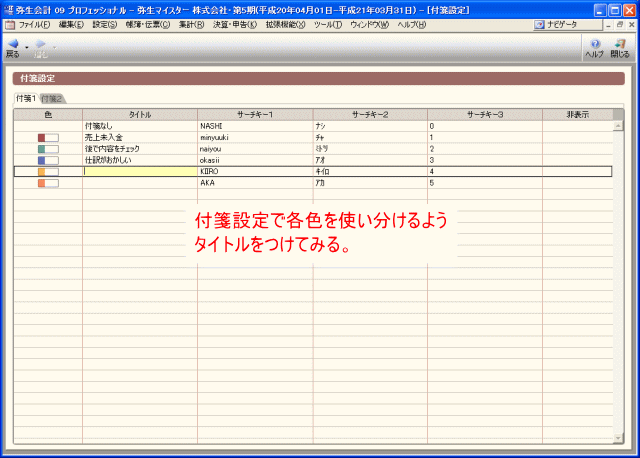Switch to the 付箋2 tab
This screenshot has width=640, height=458.
point(52,98)
